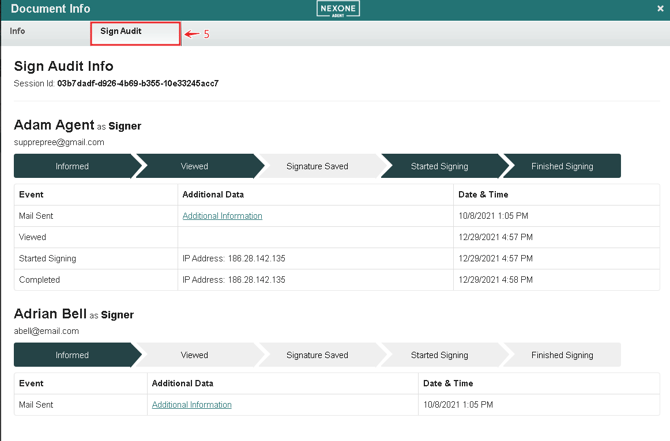Click Adam Agent's email address

coord(59,142)
